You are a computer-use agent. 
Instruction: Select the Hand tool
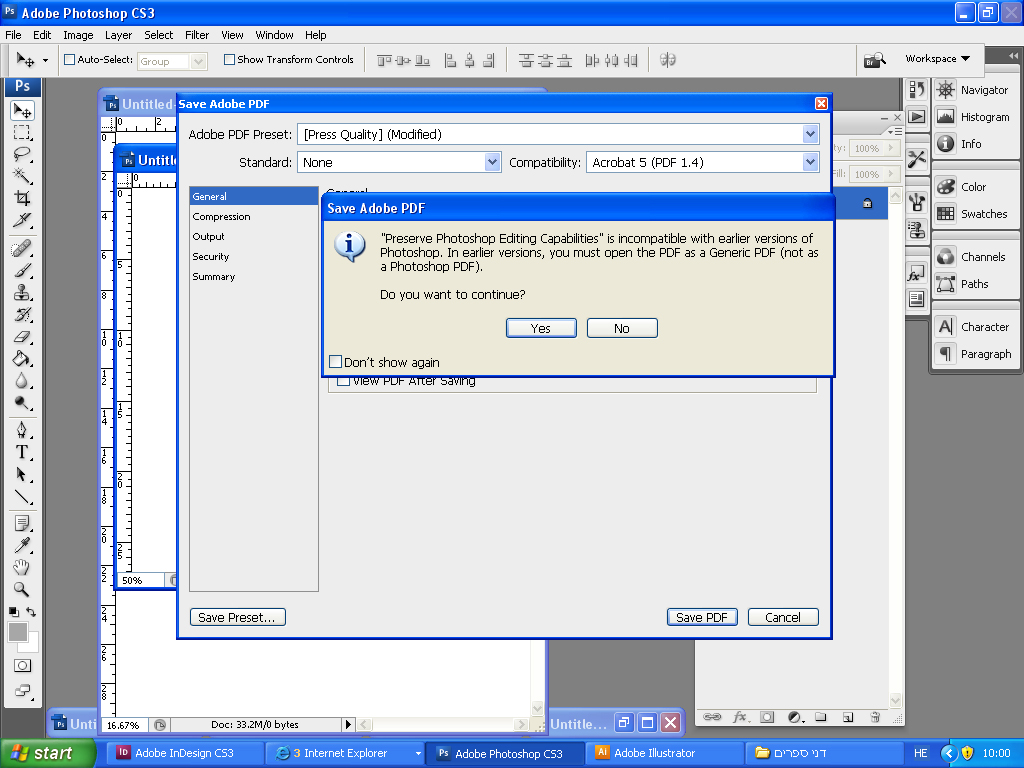pos(22,568)
